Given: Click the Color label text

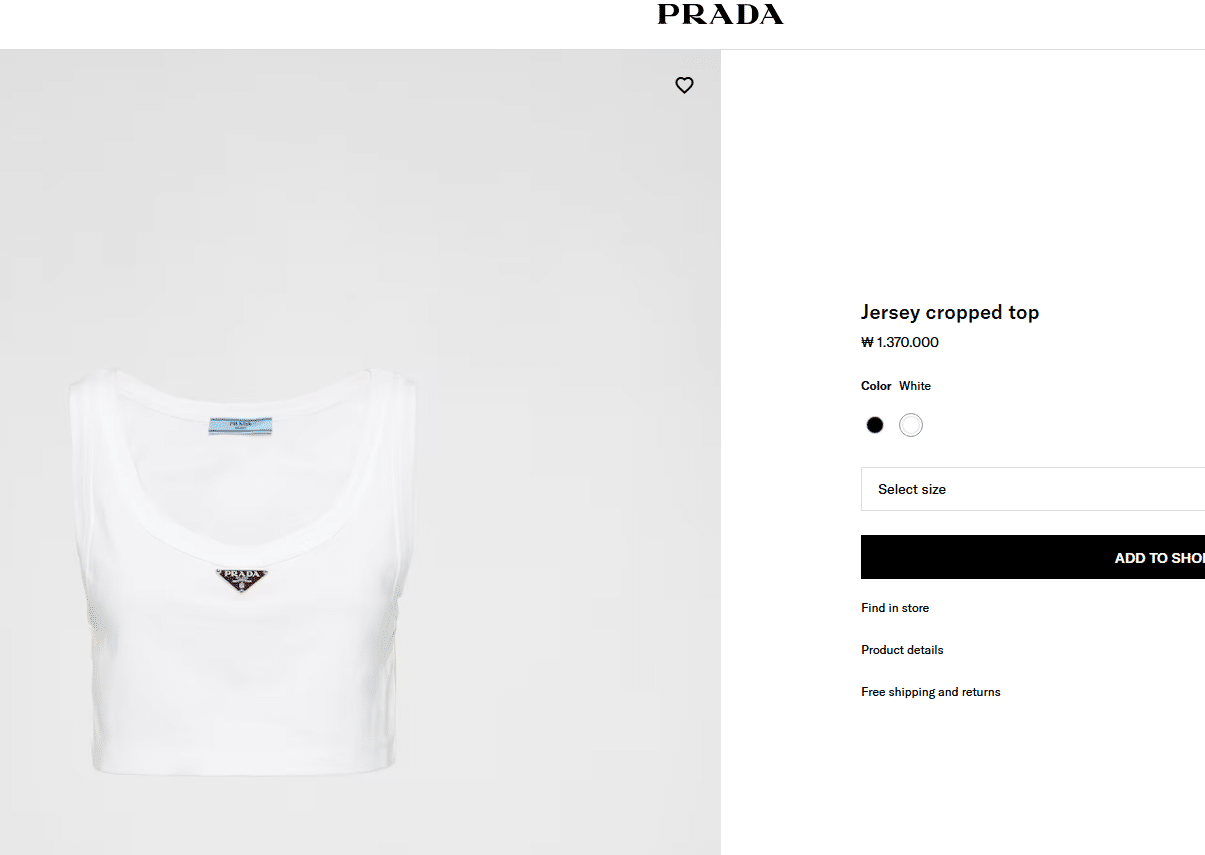Looking at the screenshot, I should pyautogui.click(x=876, y=386).
